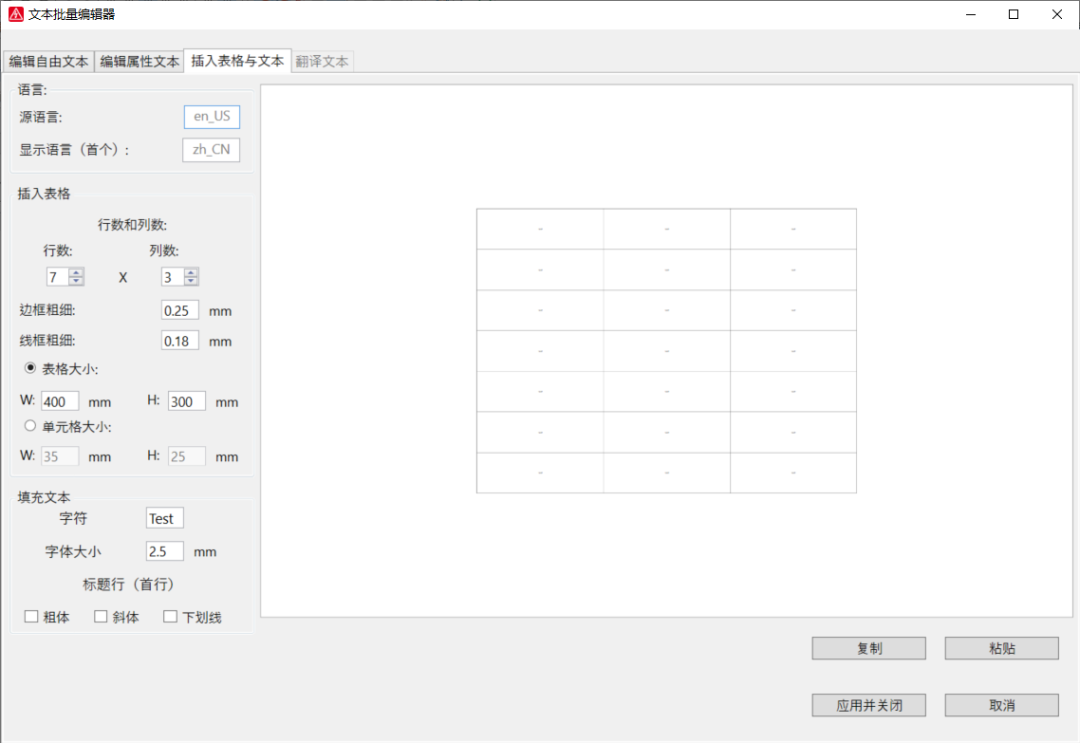
Task: Click the 复制 button
Action: pos(869,648)
